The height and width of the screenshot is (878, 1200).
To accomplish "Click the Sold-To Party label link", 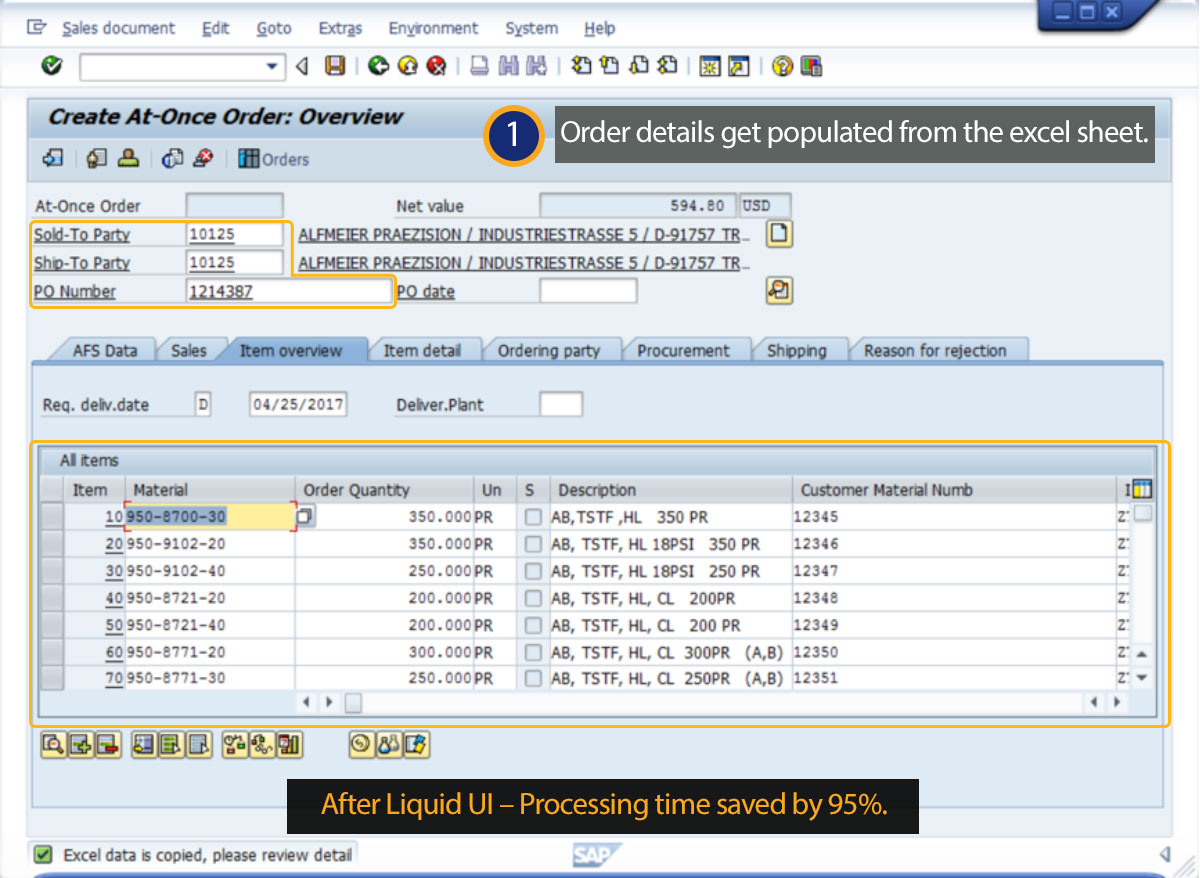I will (x=82, y=235).
